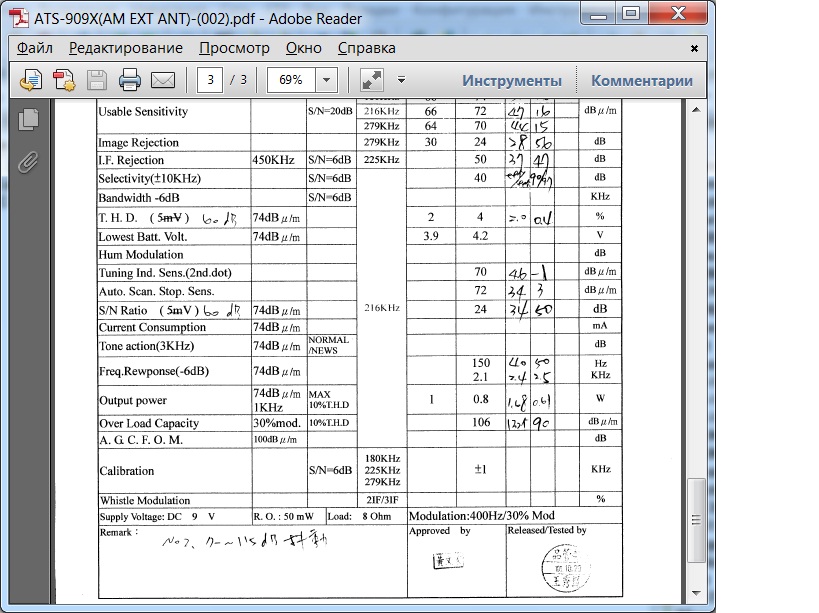
Task: Click the create PDF online icon
Action: click(x=31, y=80)
